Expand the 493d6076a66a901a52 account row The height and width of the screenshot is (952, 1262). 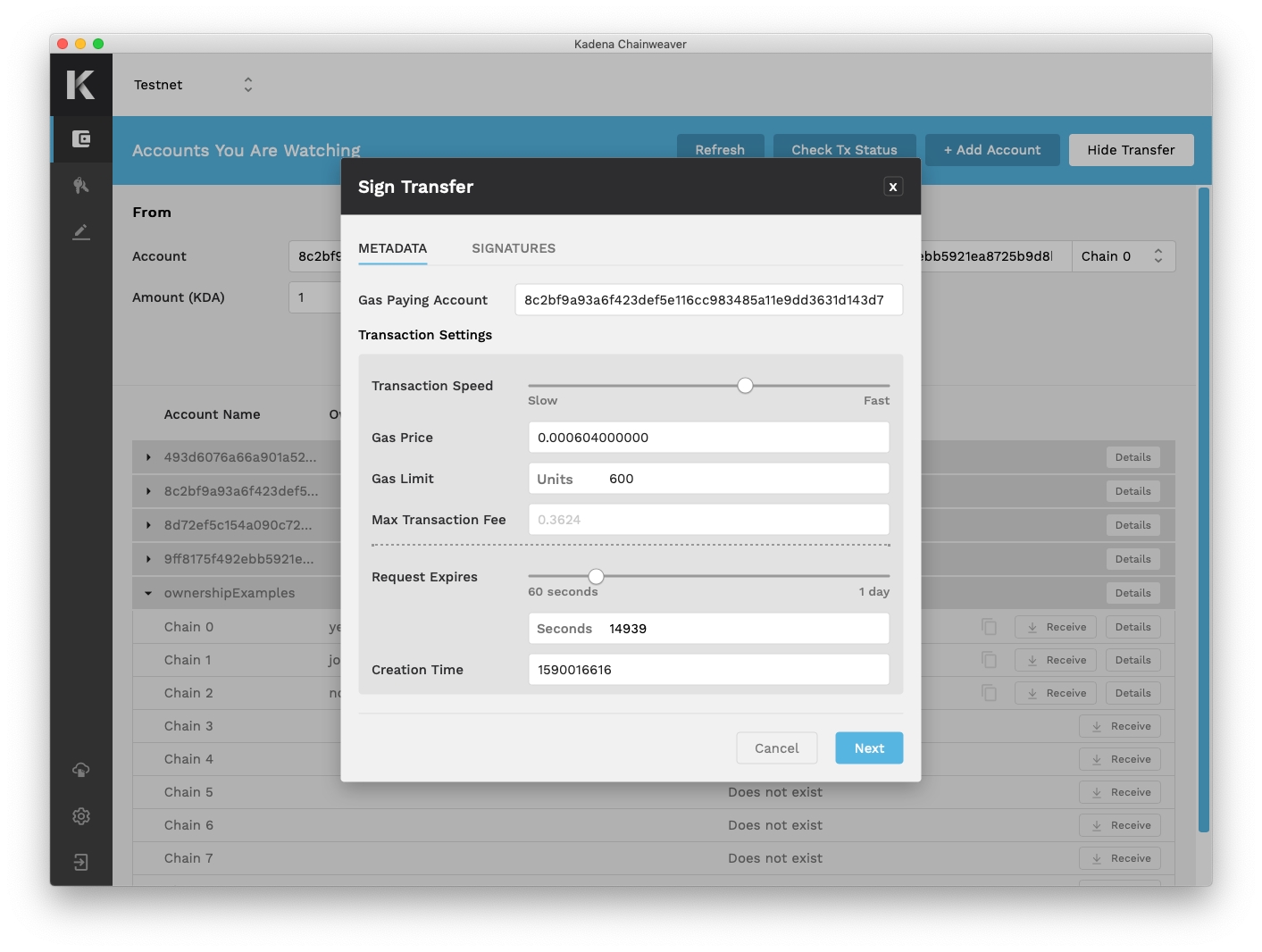click(148, 457)
